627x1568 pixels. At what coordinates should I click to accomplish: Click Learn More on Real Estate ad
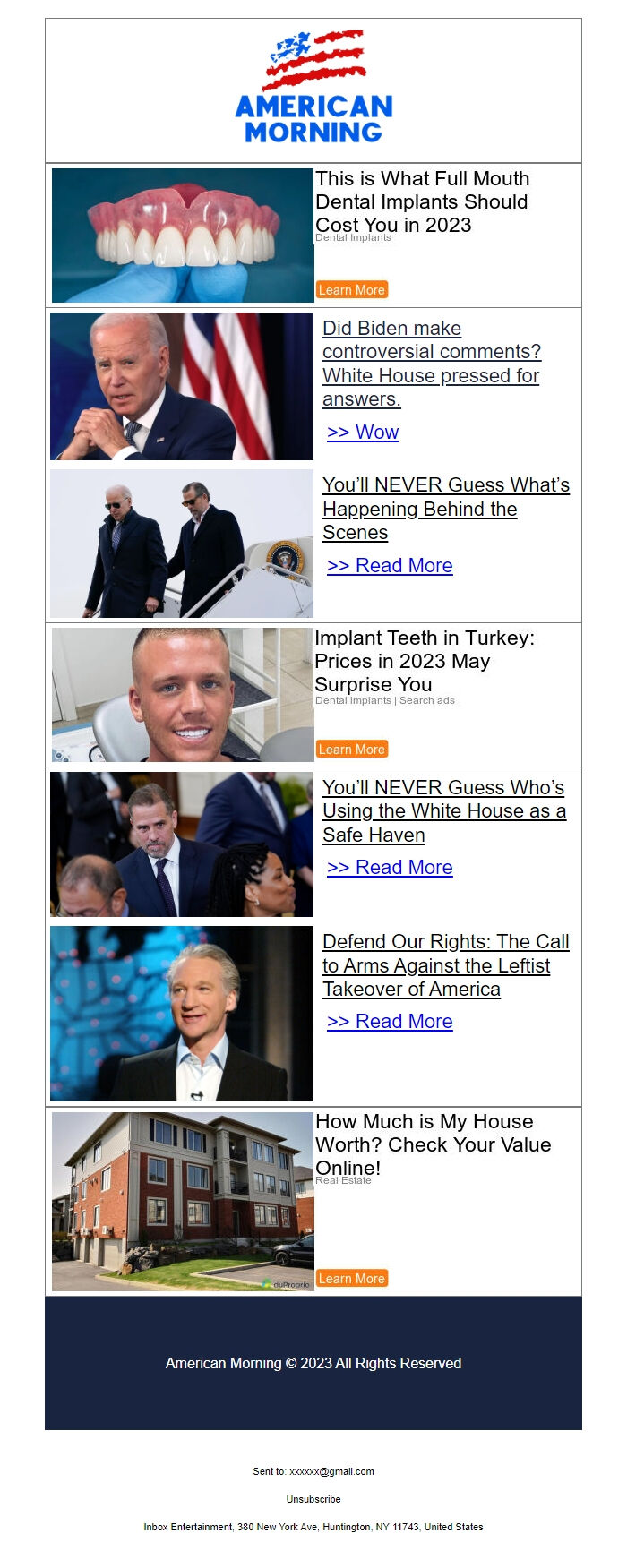352,1279
